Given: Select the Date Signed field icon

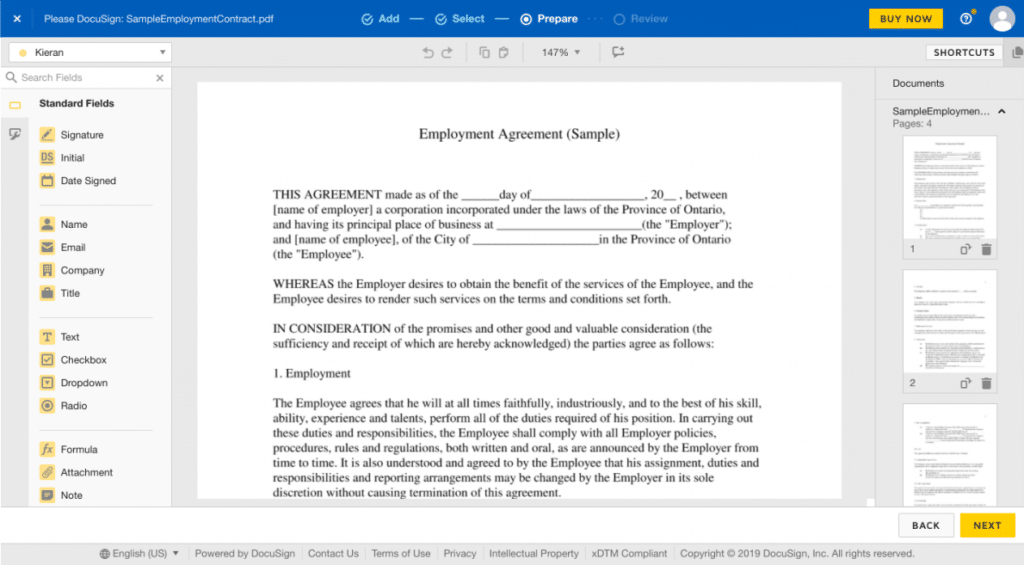Looking at the screenshot, I should 47,181.
